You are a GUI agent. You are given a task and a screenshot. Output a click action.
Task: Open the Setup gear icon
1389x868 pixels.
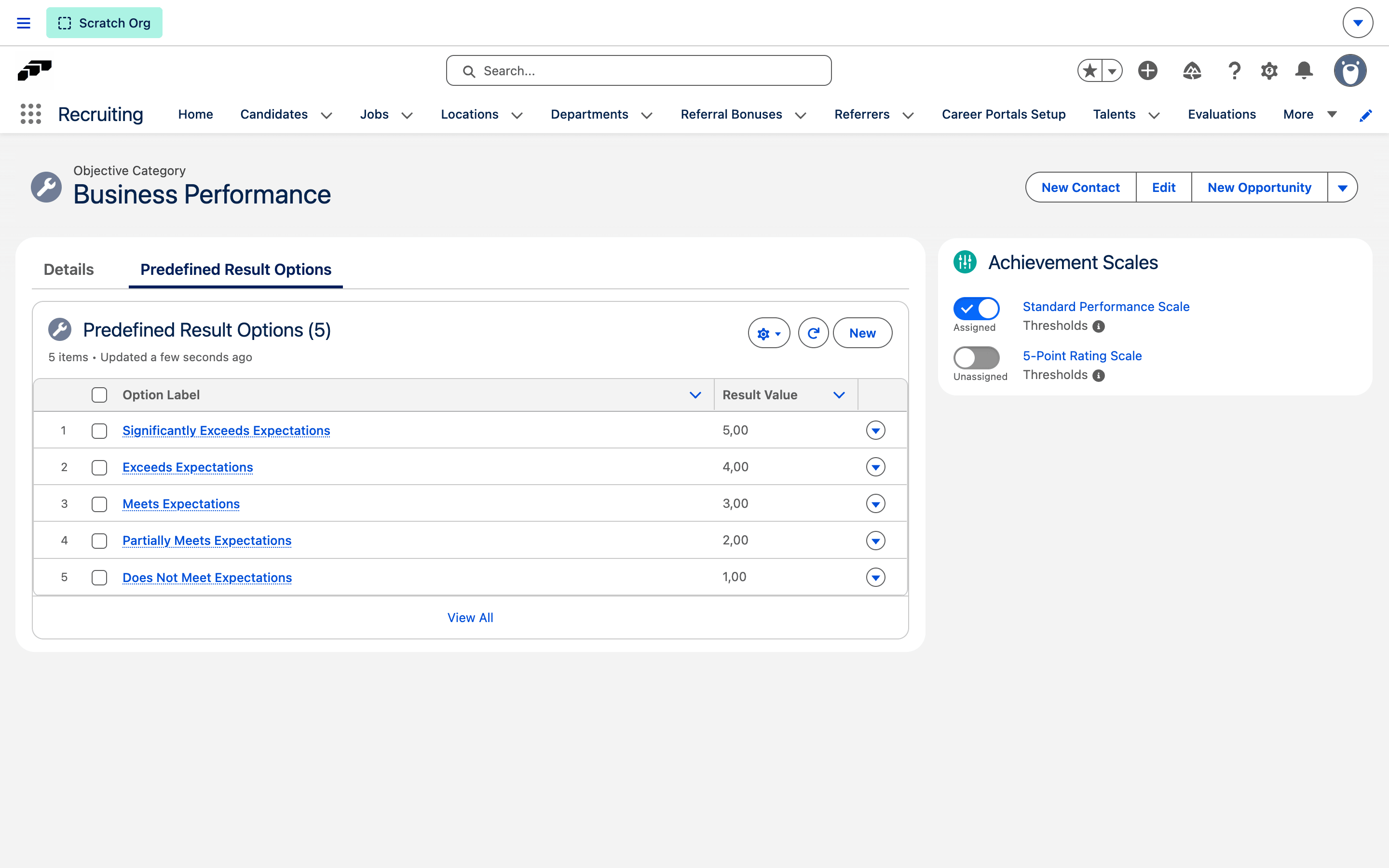[x=1269, y=70]
